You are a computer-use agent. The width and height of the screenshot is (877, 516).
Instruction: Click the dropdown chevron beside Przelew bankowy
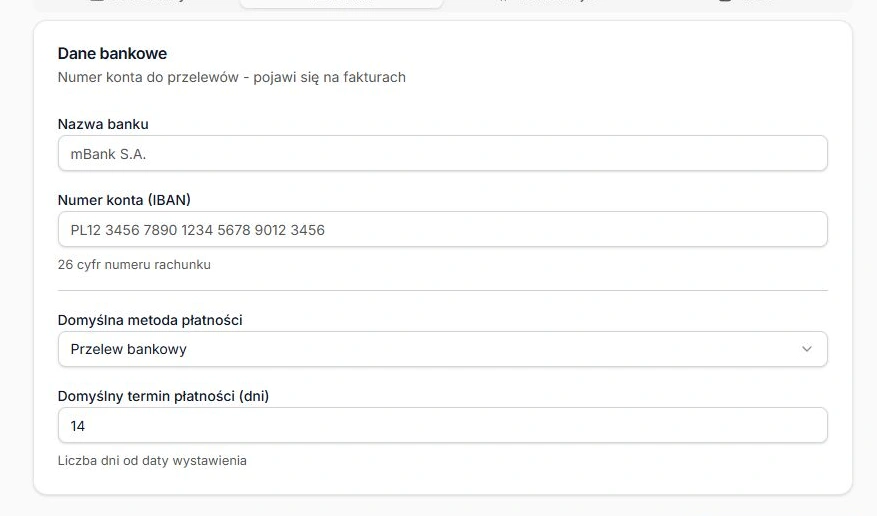click(807, 349)
